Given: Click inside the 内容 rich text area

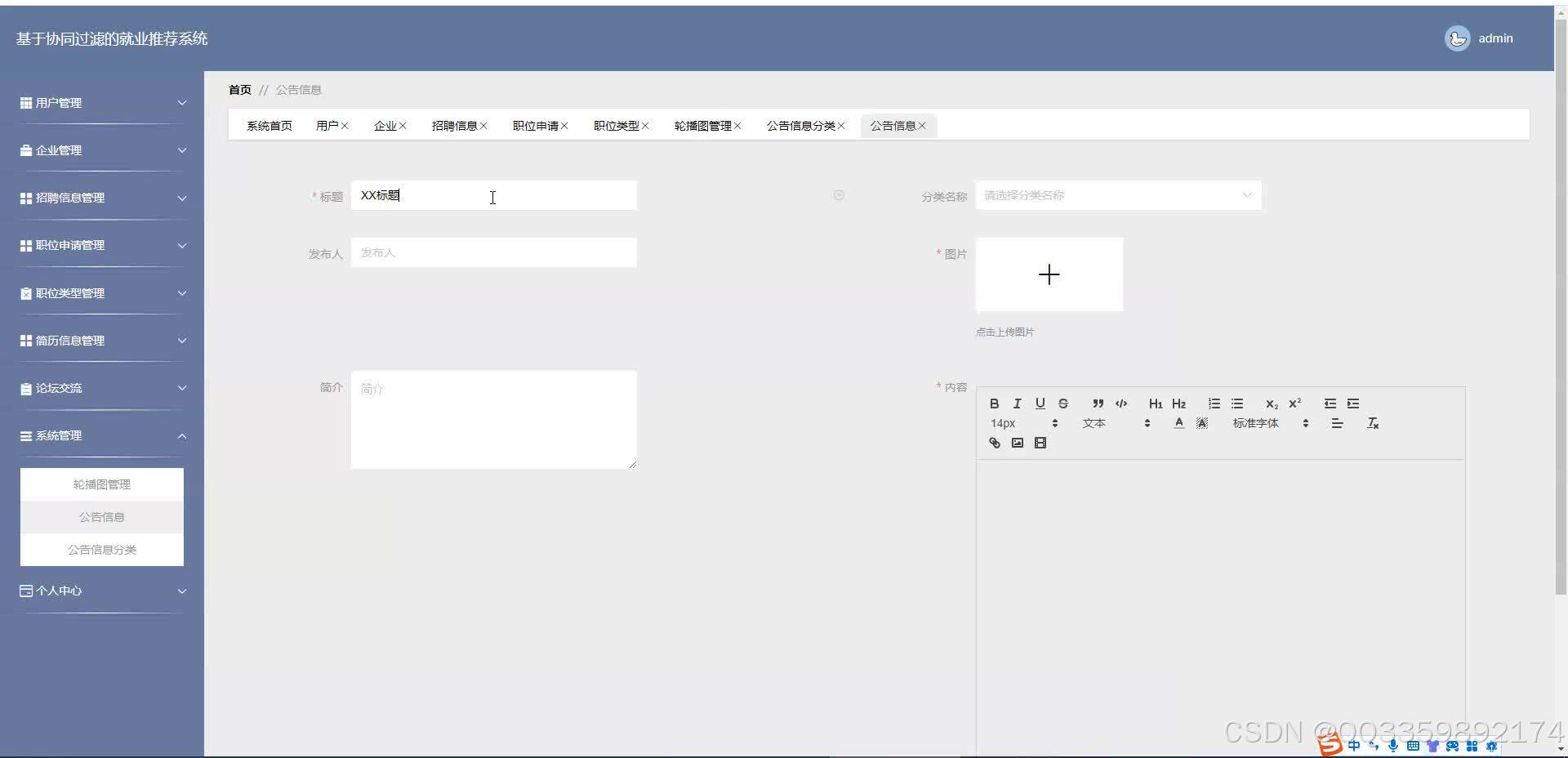Looking at the screenshot, I should click(1220, 609).
